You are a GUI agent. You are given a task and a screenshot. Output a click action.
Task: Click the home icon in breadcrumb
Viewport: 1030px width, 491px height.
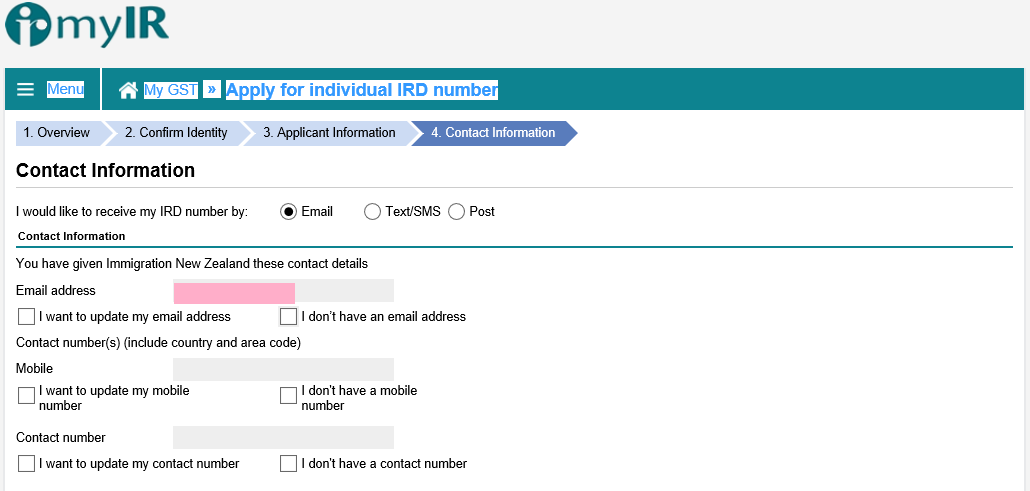point(128,91)
